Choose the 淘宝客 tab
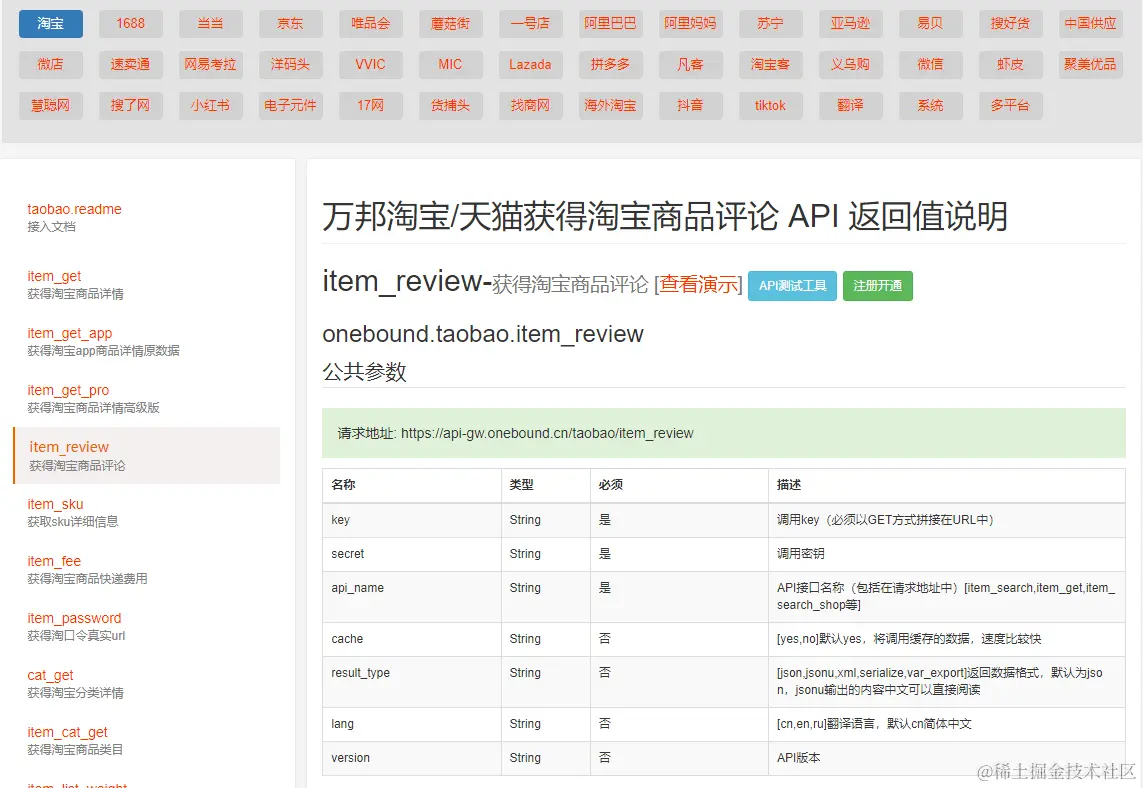Viewport: 1143px width, 788px height. coord(771,64)
